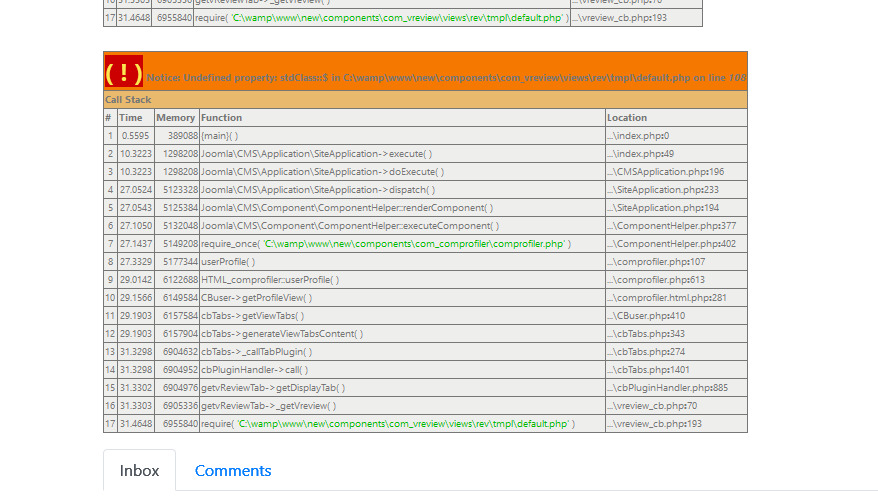
Task: Click the red exclamation warning icon
Action: point(124,73)
